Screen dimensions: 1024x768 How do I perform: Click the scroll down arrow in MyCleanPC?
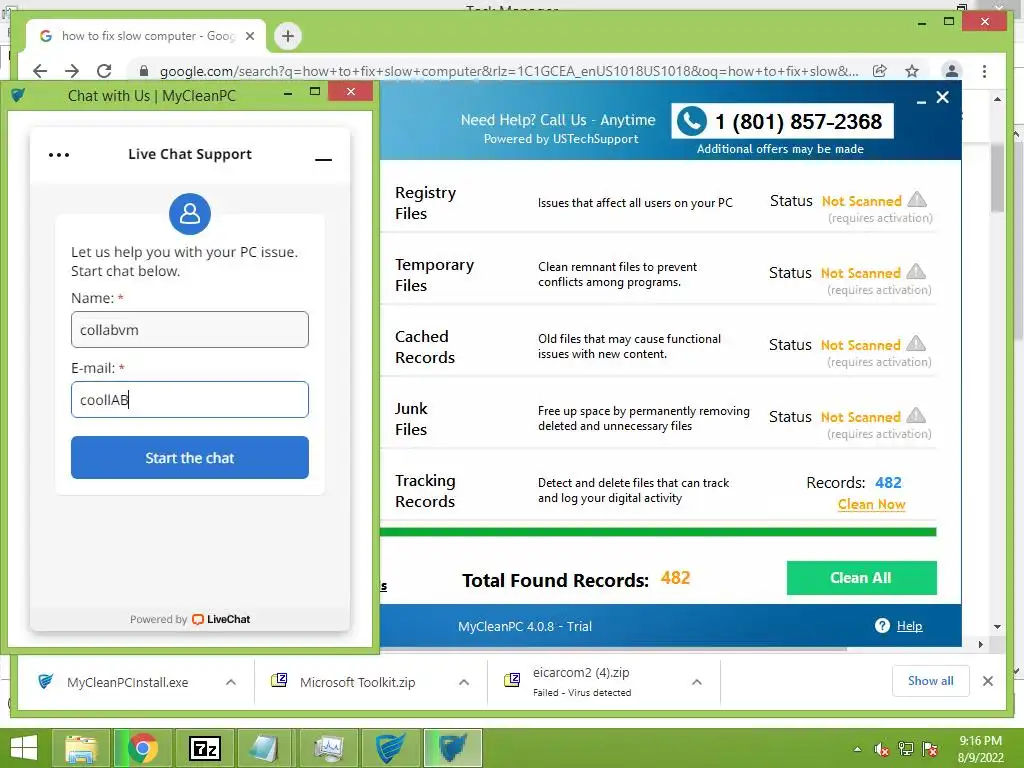pos(997,627)
